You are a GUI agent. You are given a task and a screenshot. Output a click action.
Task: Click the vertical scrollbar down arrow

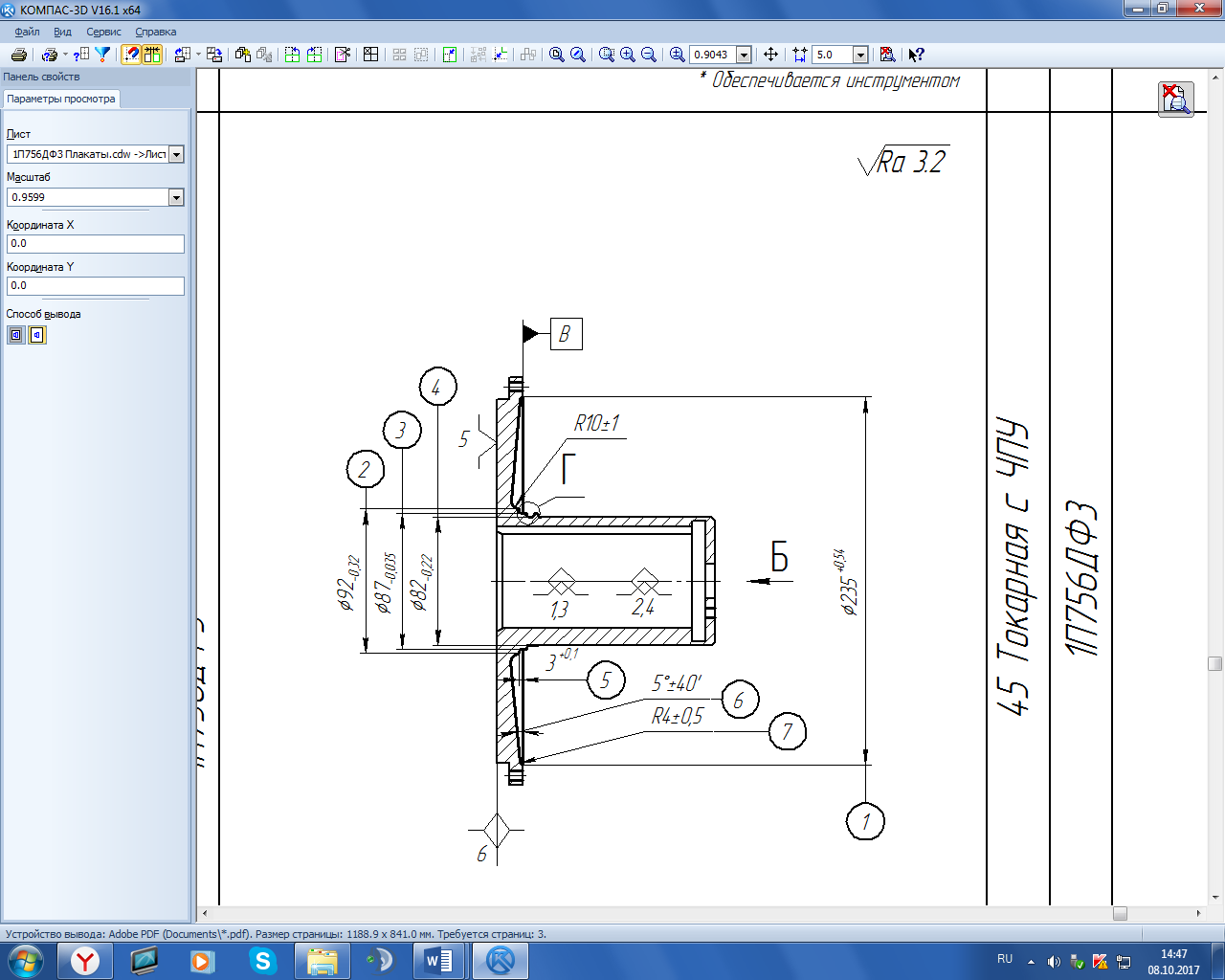[x=1215, y=898]
